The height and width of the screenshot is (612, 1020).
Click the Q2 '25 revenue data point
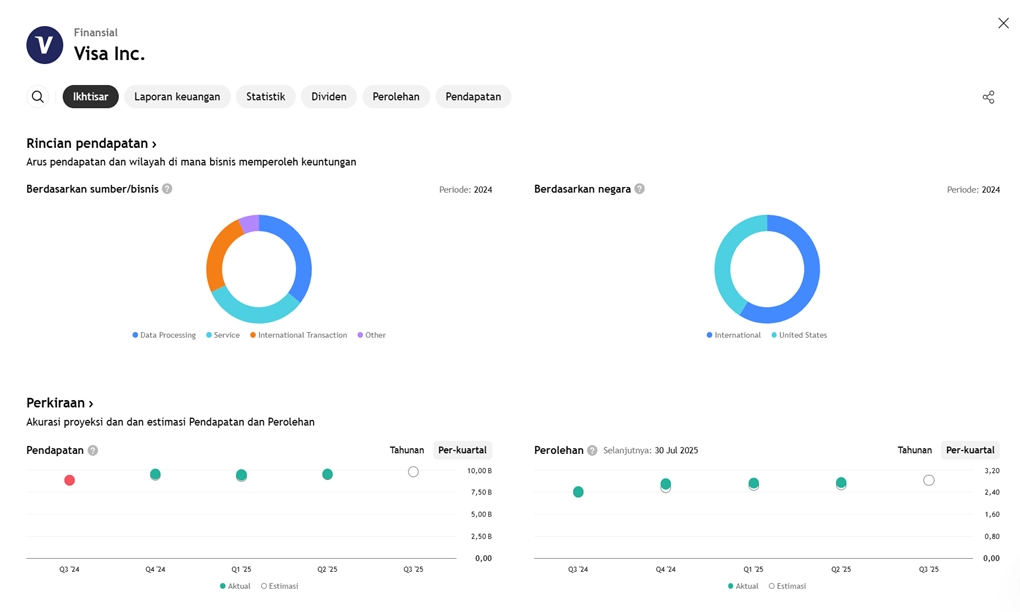(327, 475)
